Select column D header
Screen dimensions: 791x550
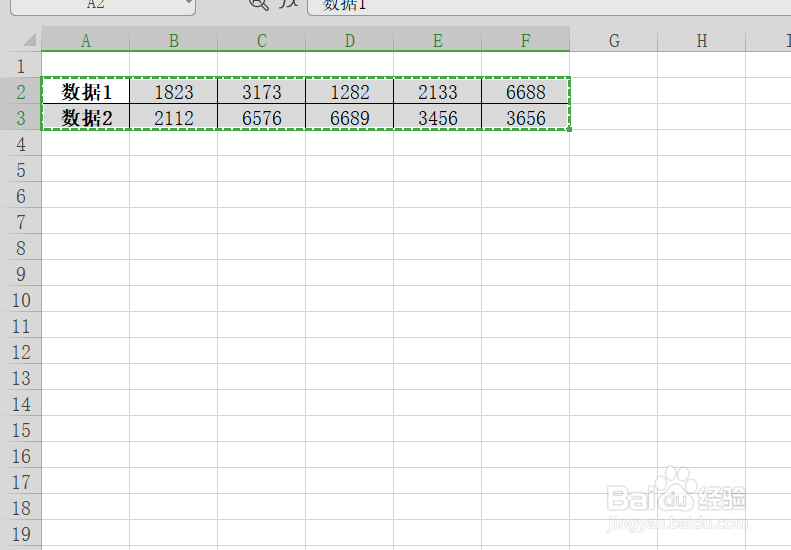(x=350, y=39)
